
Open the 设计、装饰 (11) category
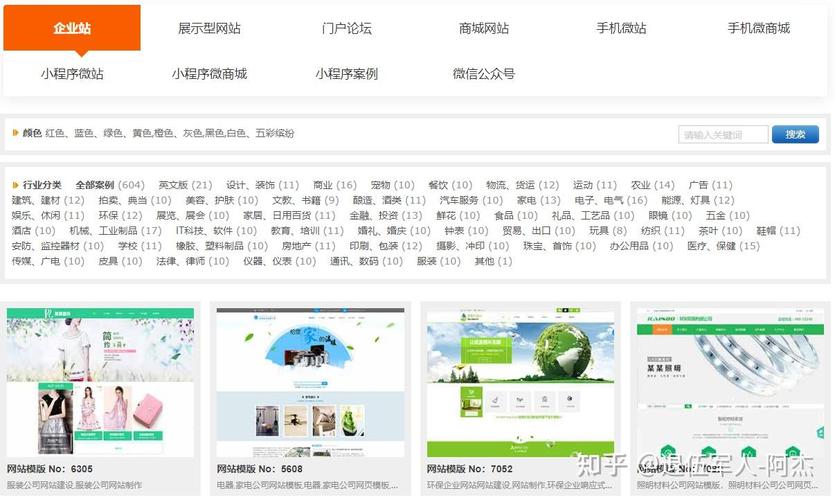[x=263, y=185]
